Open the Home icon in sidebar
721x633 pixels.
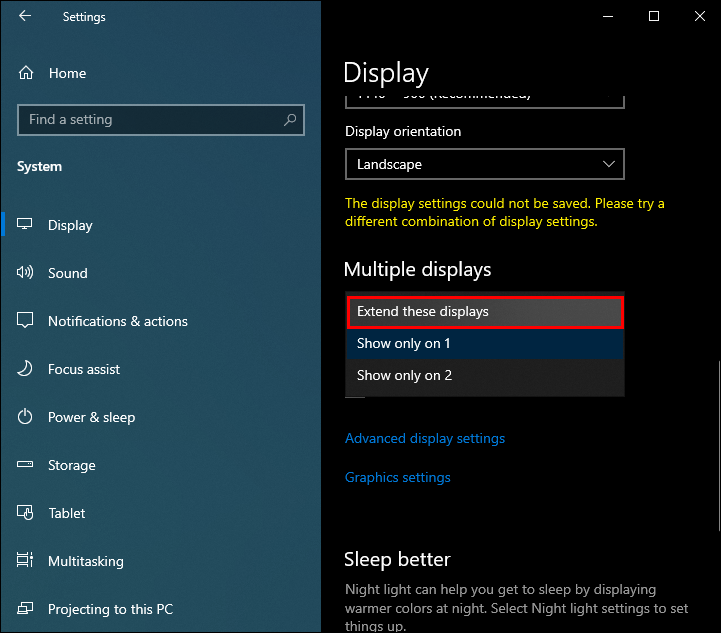pyautogui.click(x=26, y=73)
